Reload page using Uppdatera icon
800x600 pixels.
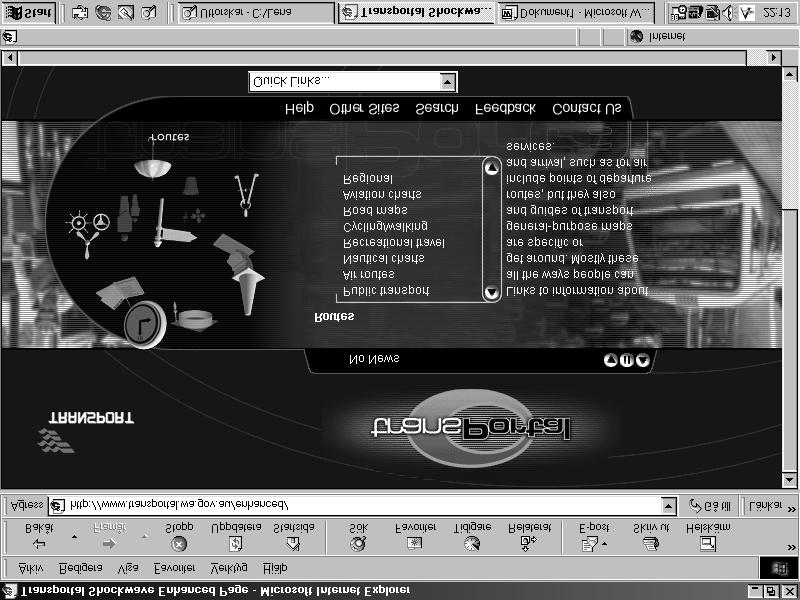236,544
